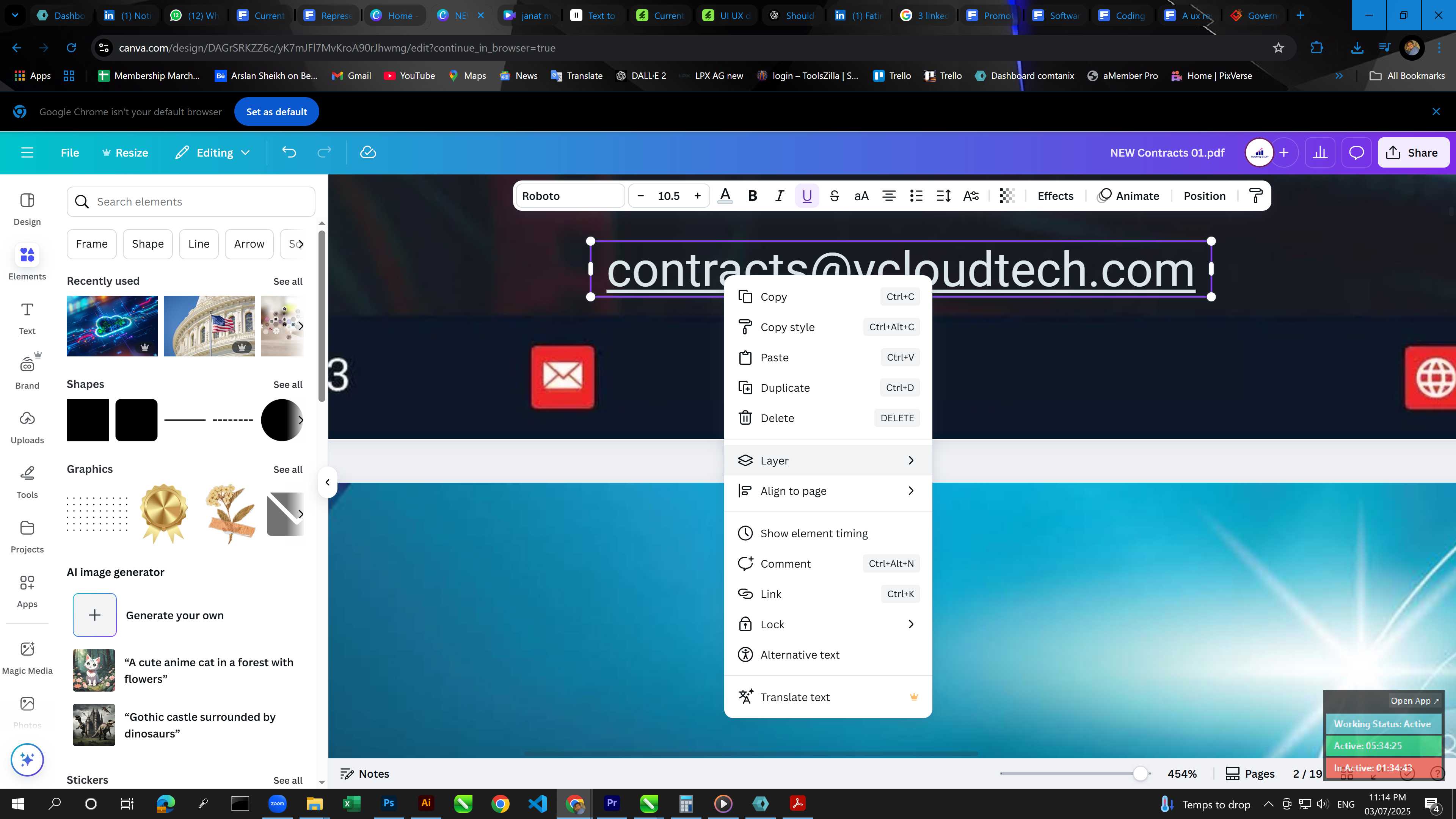Screen dimensions: 1456x819
Task: Toggle bulleted list
Action: pyautogui.click(x=916, y=196)
